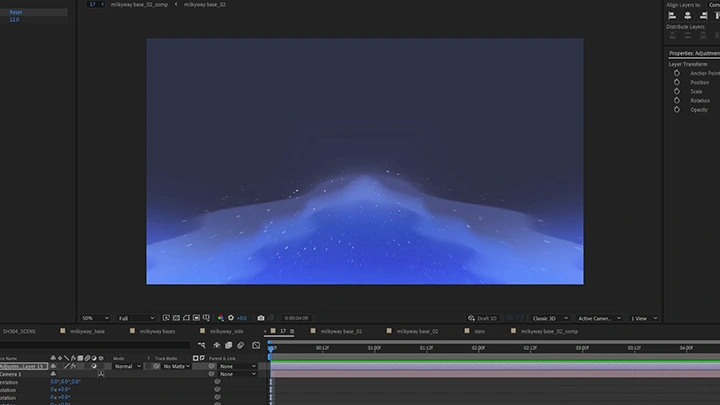720x405 pixels.
Task: Click the graph editor icon
Action: click(256, 345)
